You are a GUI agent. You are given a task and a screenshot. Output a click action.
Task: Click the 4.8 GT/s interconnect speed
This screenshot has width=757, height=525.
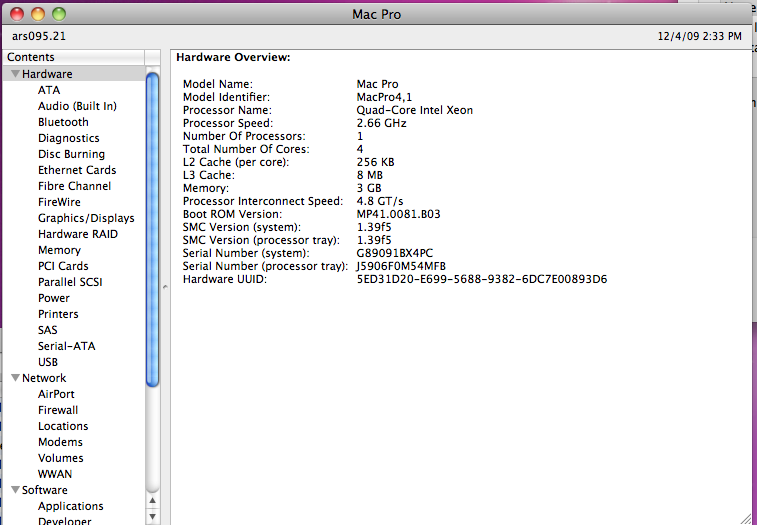(380, 201)
